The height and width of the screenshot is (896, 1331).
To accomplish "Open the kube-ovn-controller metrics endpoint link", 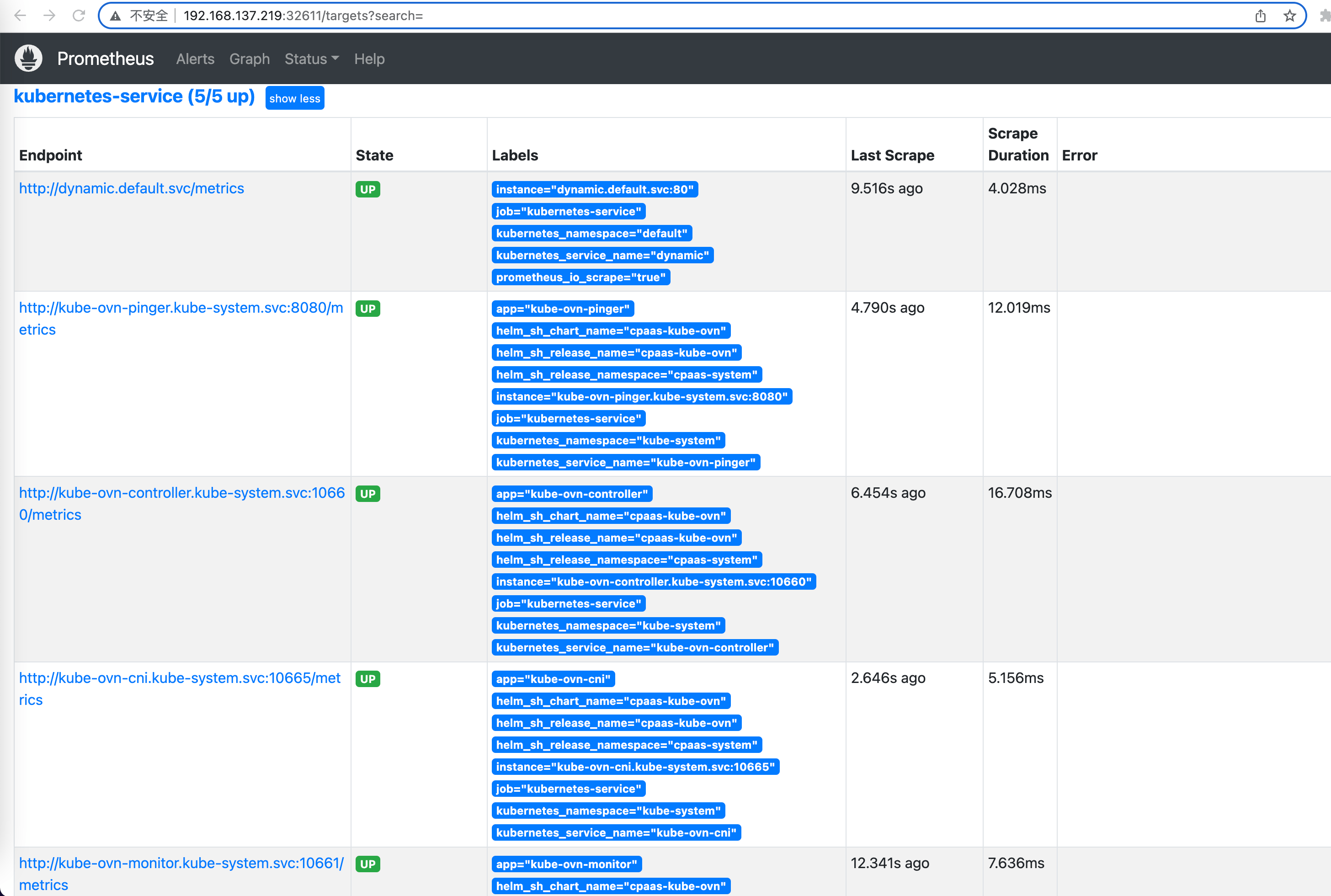I will click(x=181, y=493).
